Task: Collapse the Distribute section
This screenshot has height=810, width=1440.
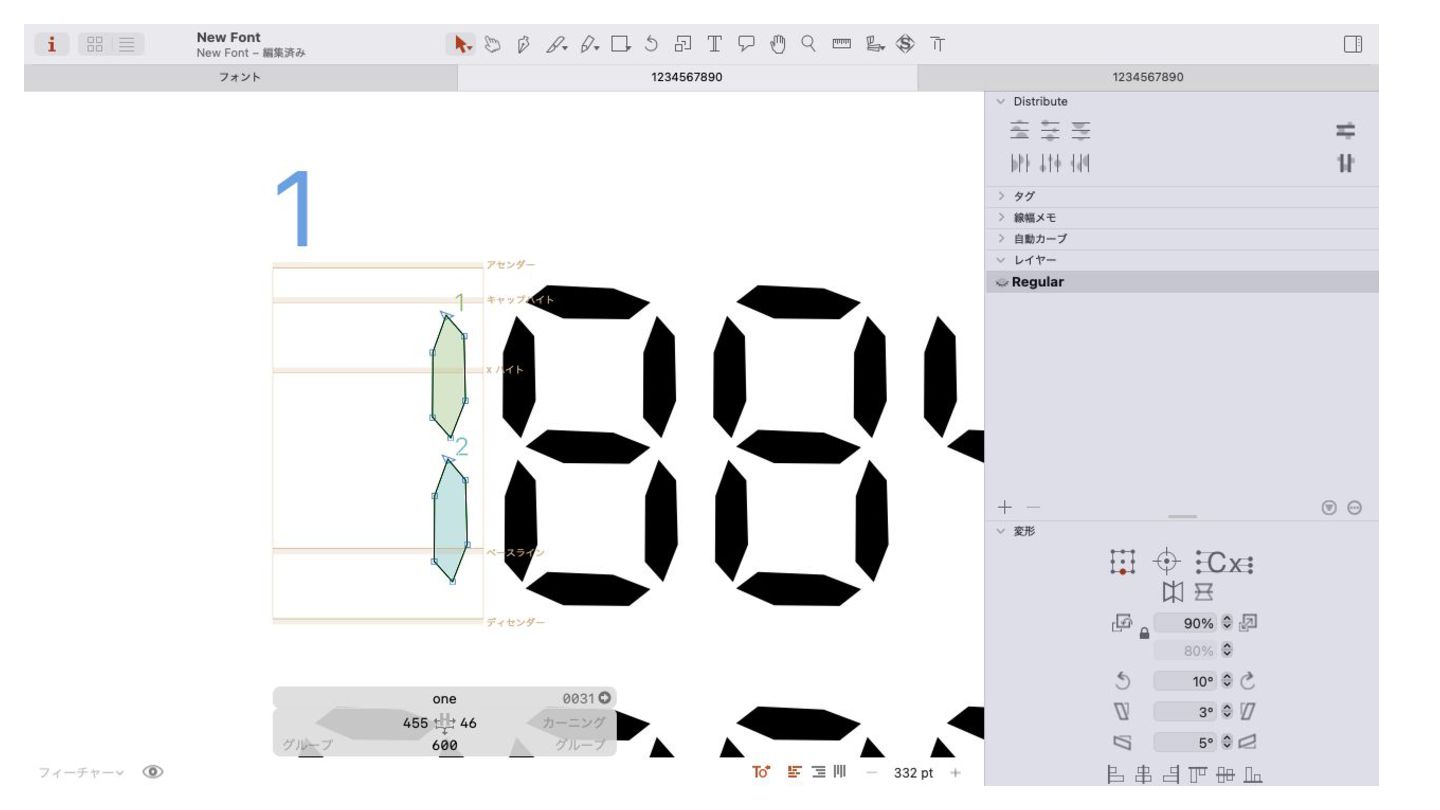Action: [1001, 102]
